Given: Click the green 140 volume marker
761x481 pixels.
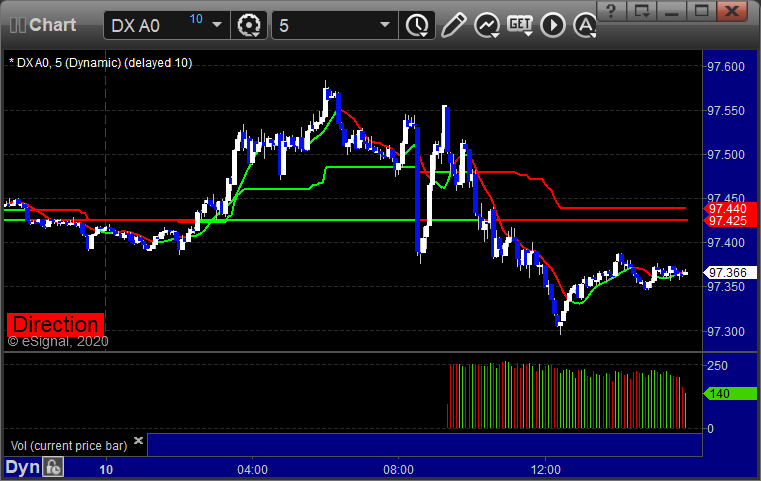Looking at the screenshot, I should (730, 394).
